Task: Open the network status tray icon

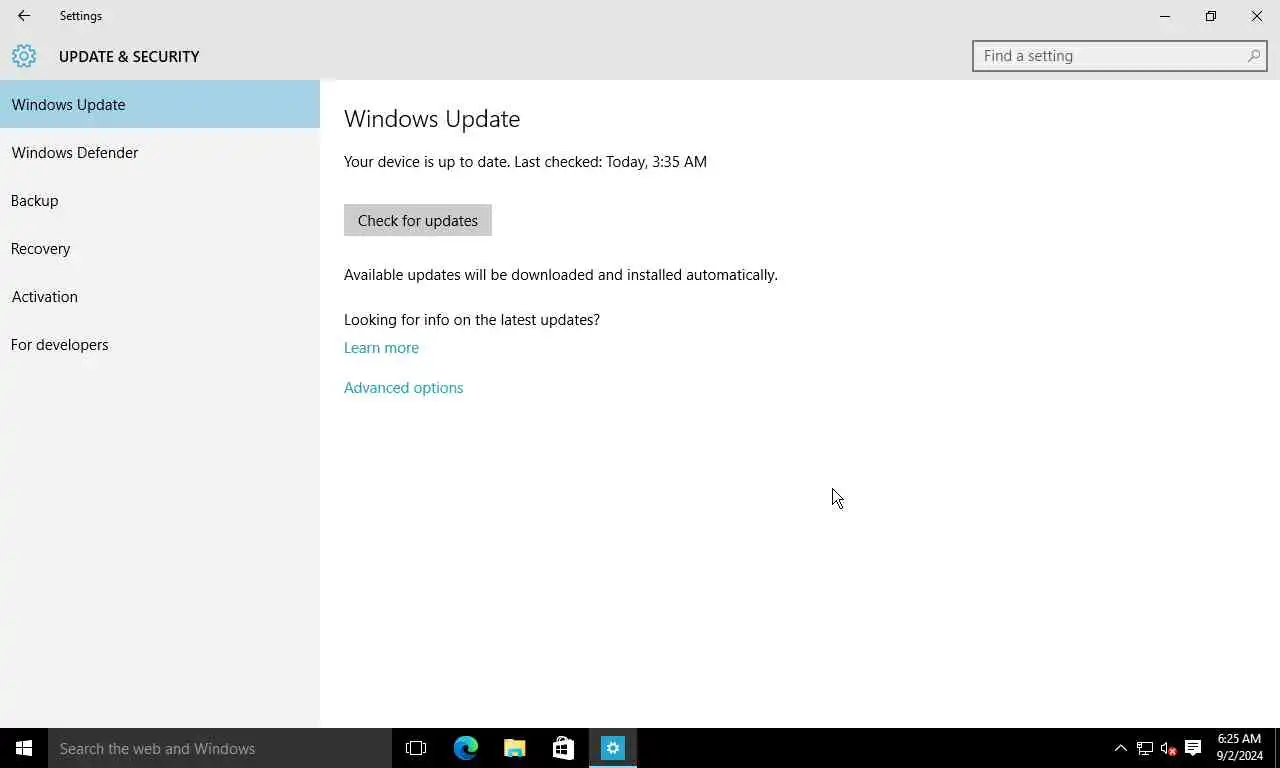Action: tap(1145, 748)
